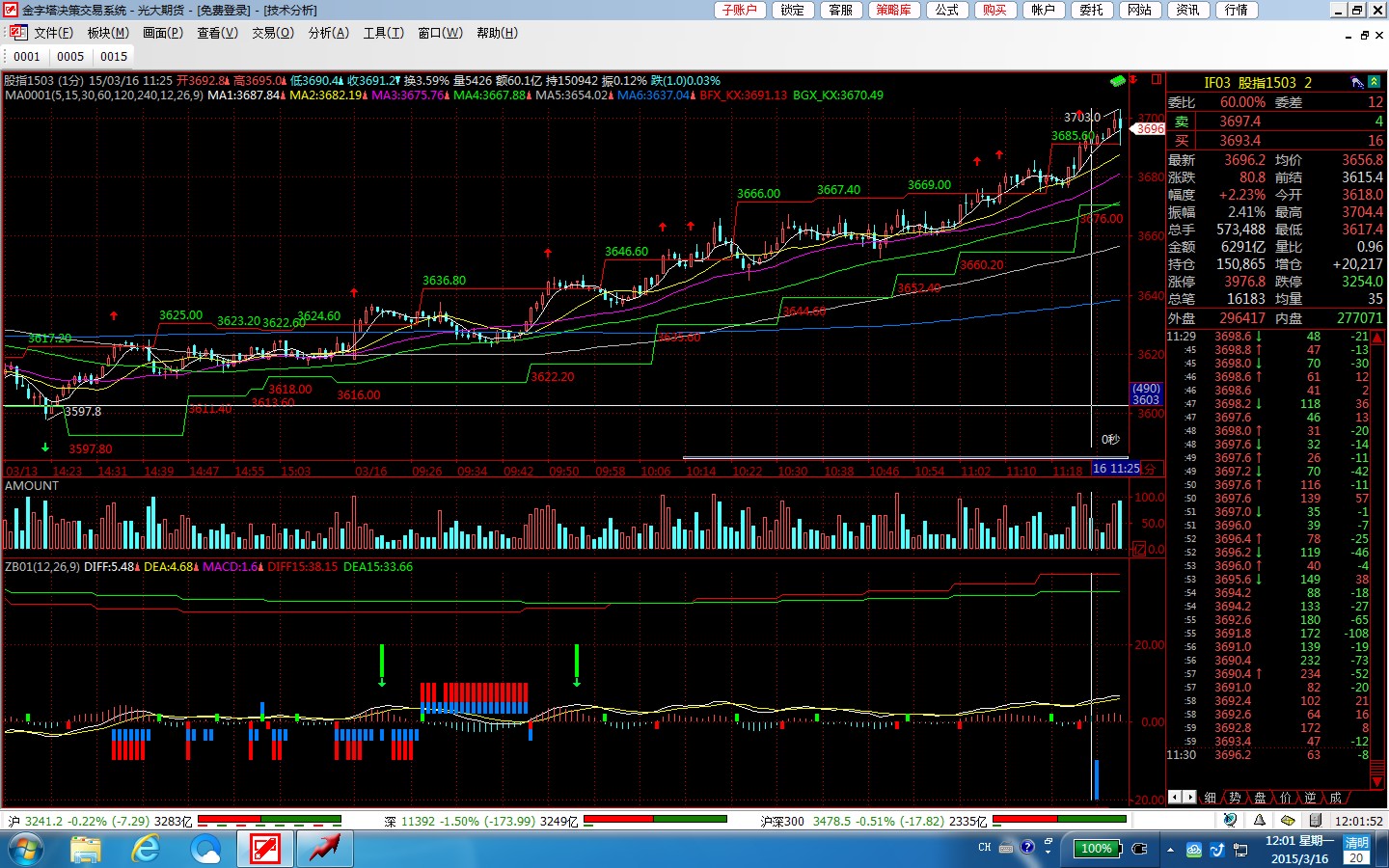Open the yellow envelope message icon
1389x868 pixels.
coord(1288,820)
